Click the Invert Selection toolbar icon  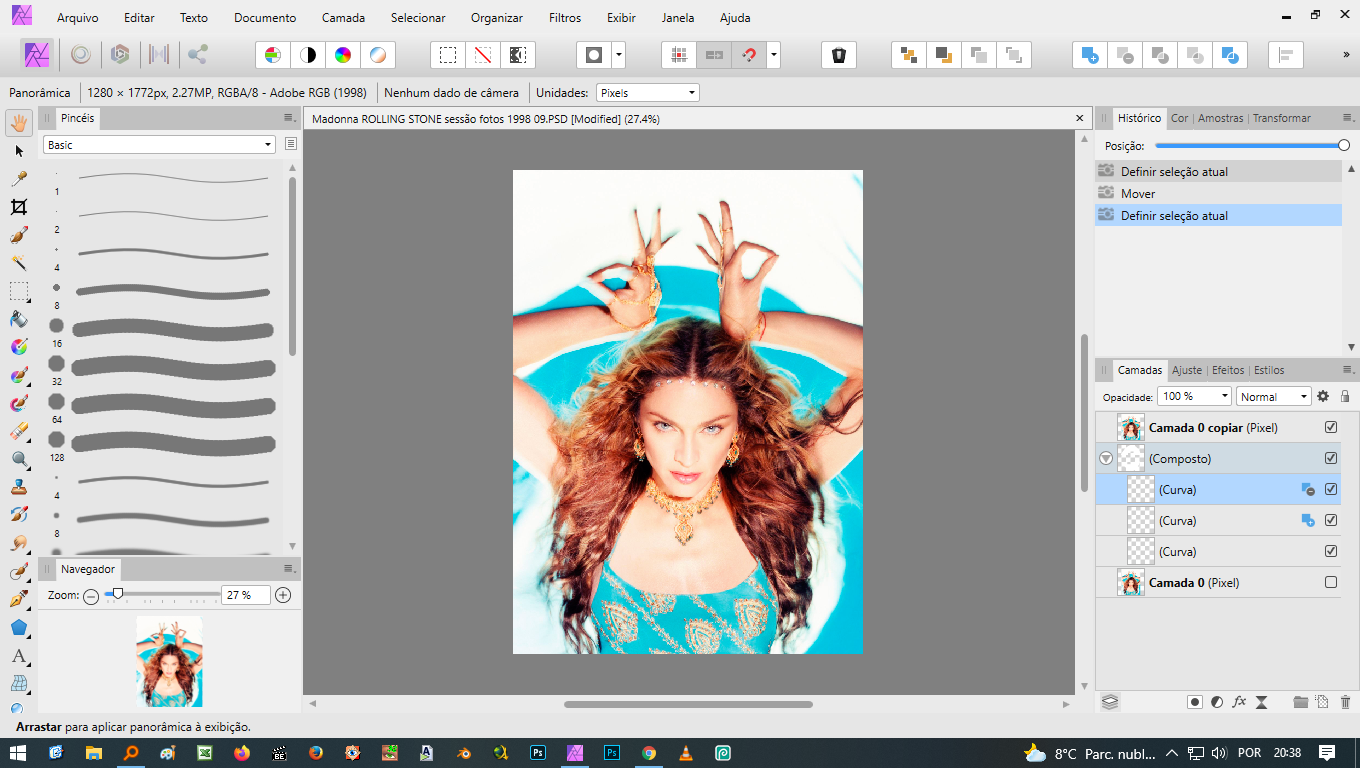point(518,55)
